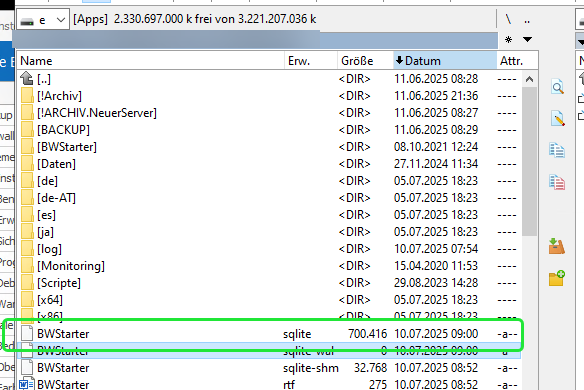
Task: Select the BWStarter sqlite file icon
Action: [x=27, y=334]
